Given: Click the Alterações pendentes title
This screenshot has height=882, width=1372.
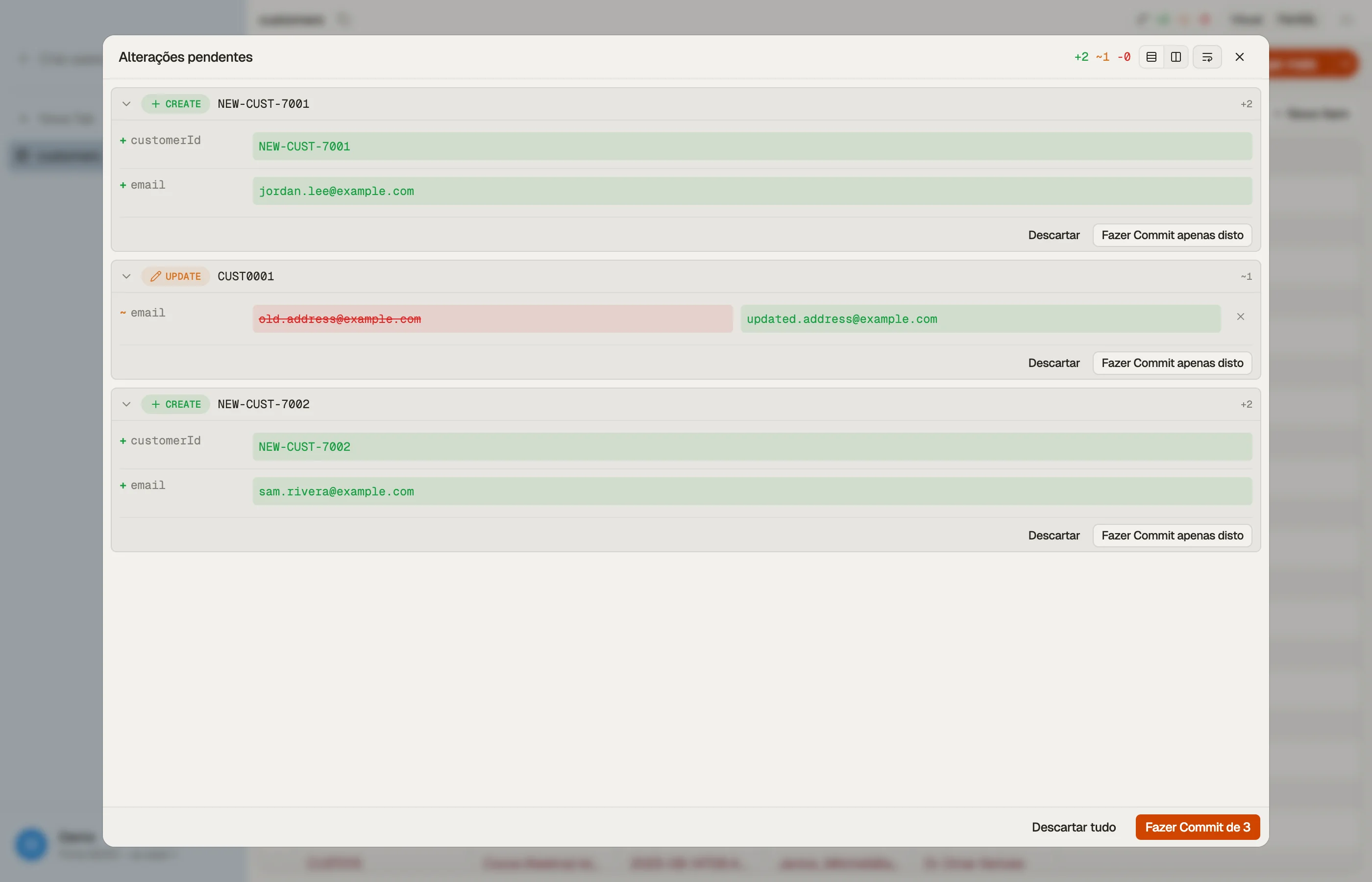Looking at the screenshot, I should coord(186,57).
